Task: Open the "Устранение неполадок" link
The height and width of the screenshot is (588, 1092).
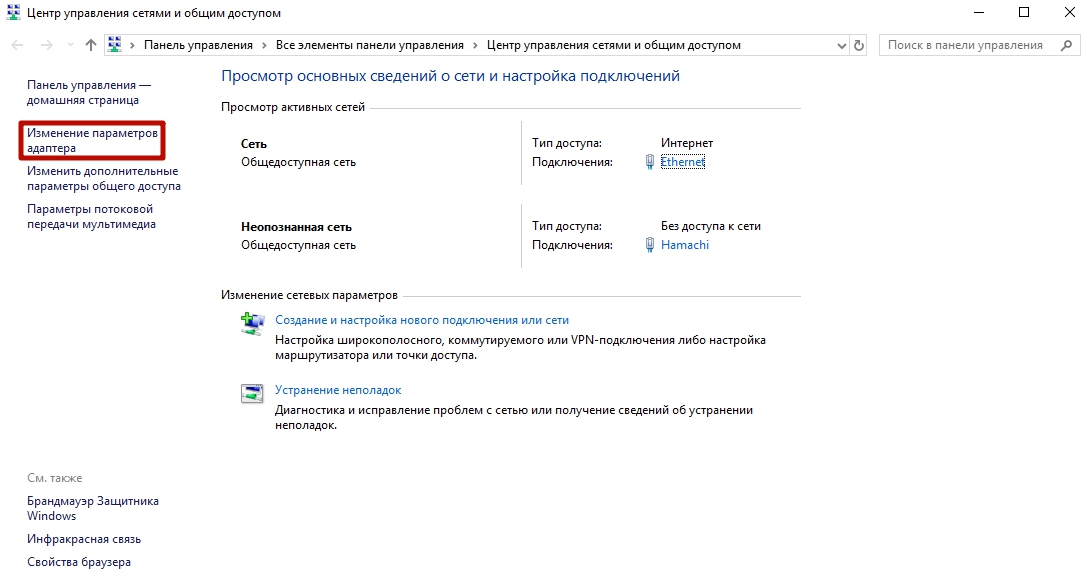Action: (x=338, y=390)
